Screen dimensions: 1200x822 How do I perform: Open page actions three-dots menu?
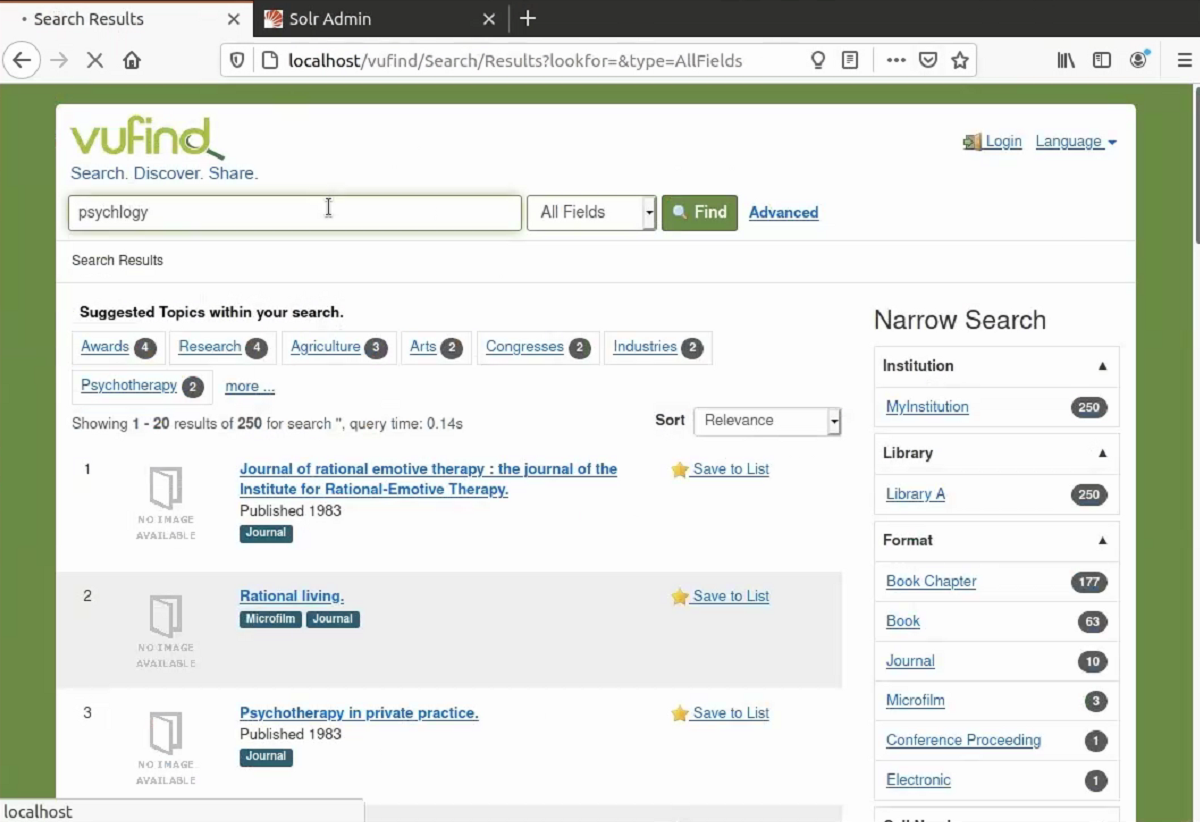pos(896,61)
